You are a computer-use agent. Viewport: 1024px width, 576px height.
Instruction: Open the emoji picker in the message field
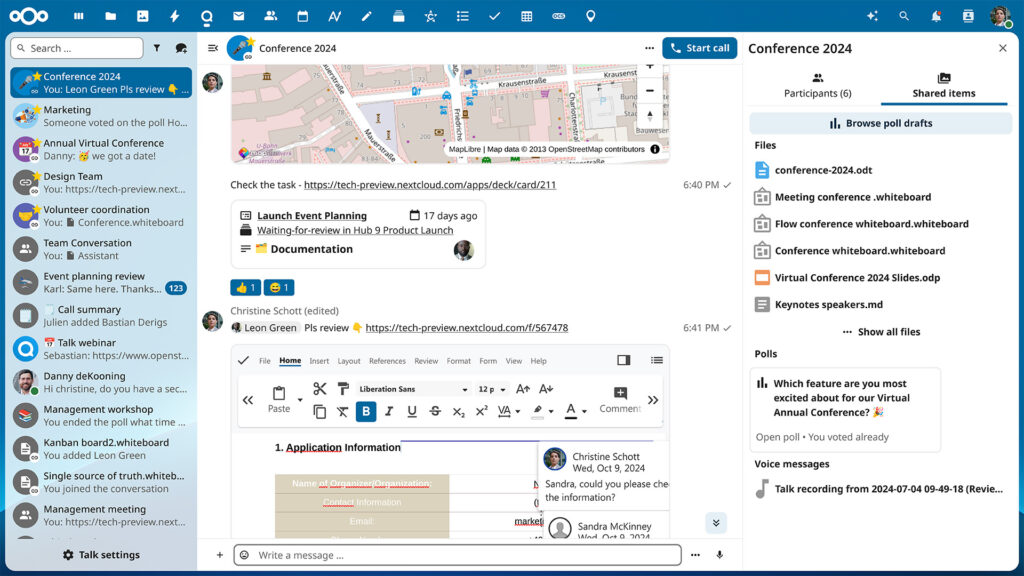coord(242,554)
